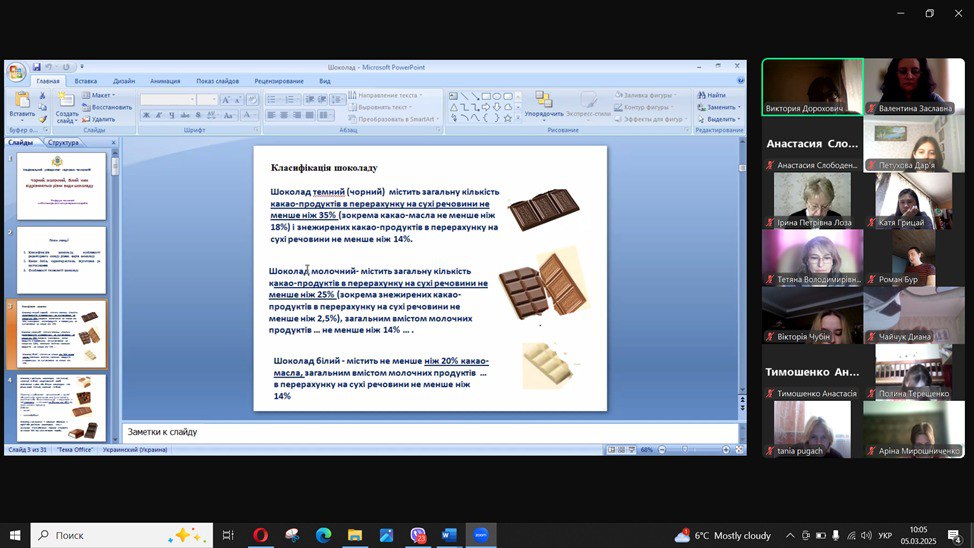Select the triangle shape in shapes gallery

pos(453,107)
